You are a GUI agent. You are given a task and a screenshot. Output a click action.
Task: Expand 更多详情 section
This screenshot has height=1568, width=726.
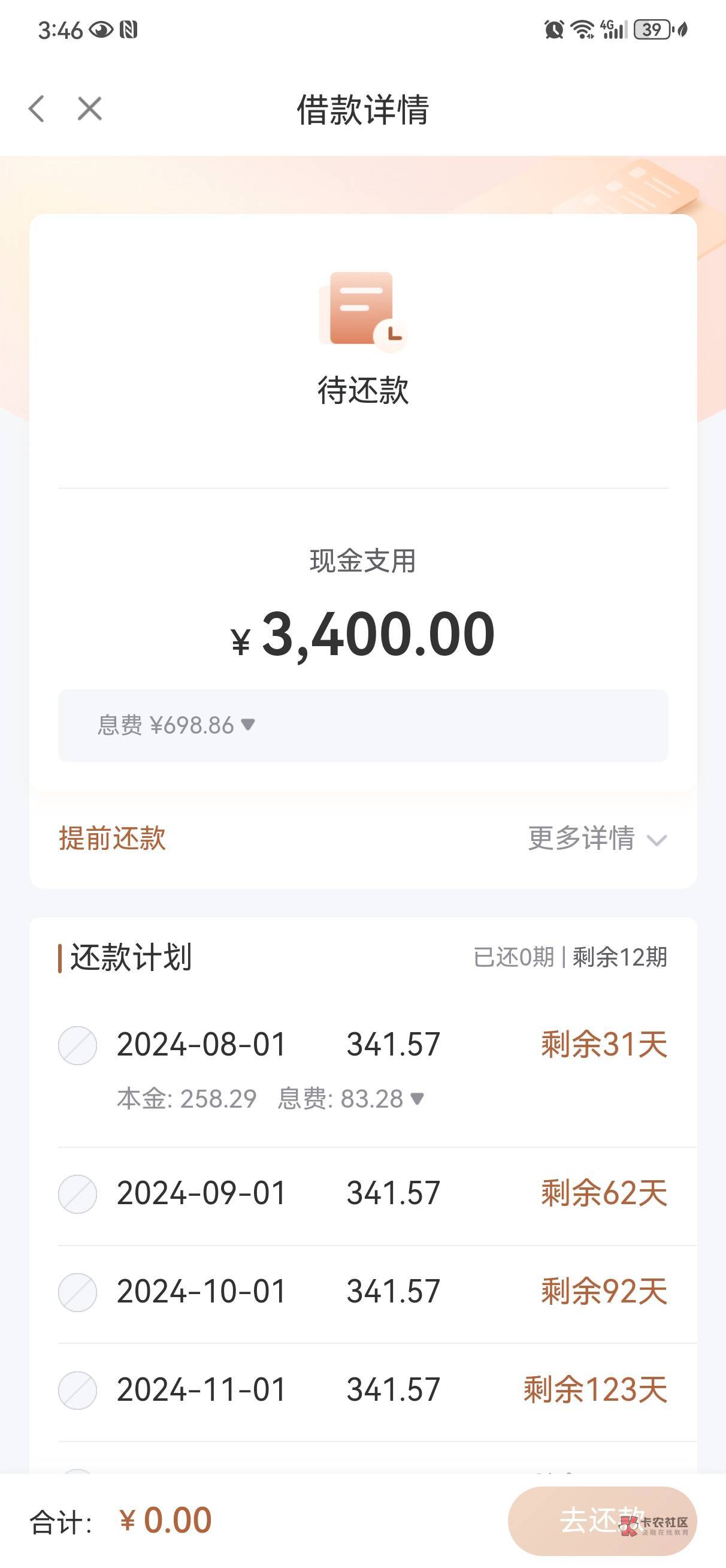tap(597, 839)
